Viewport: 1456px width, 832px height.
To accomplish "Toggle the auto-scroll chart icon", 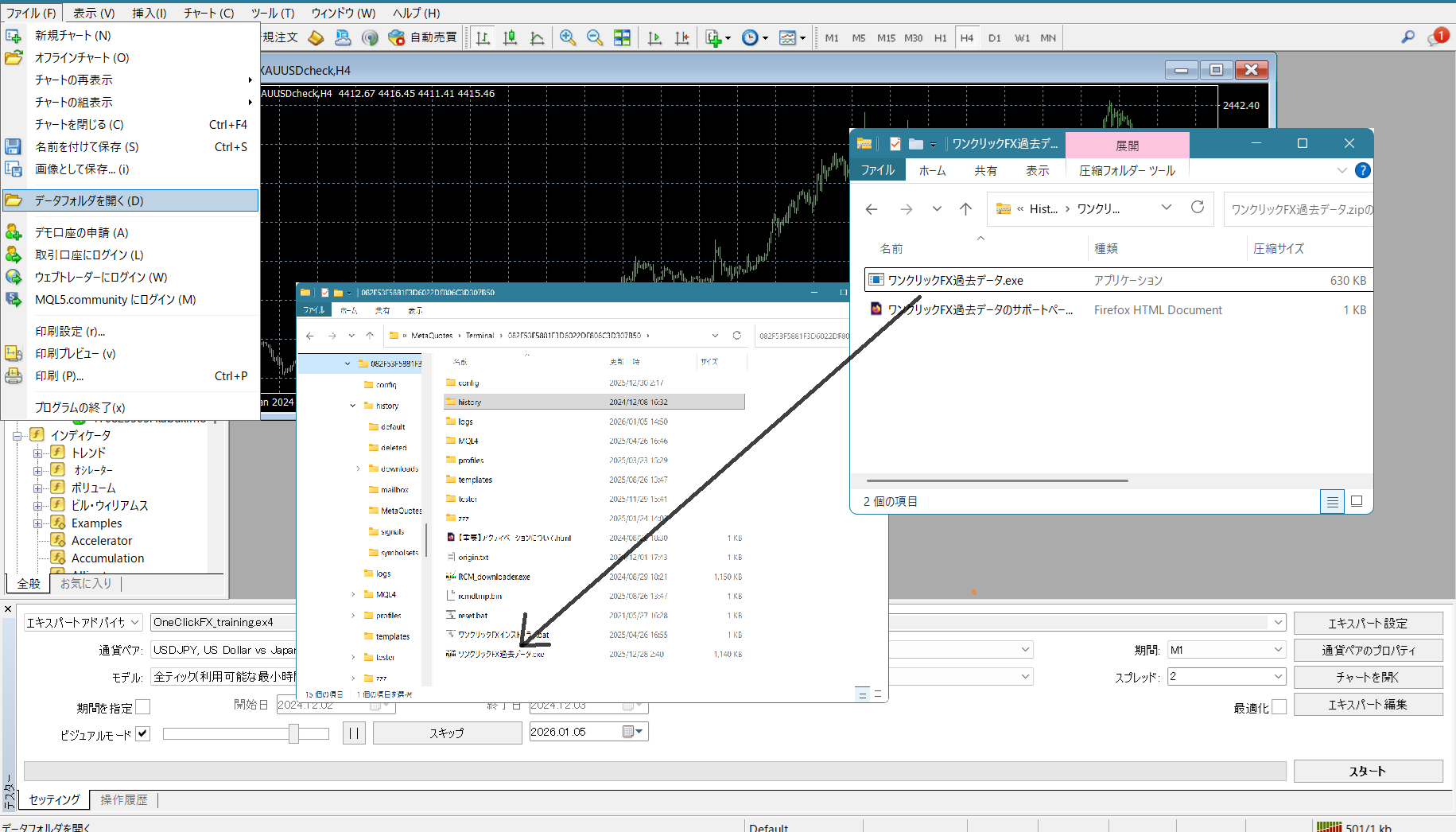I will pyautogui.click(x=654, y=37).
